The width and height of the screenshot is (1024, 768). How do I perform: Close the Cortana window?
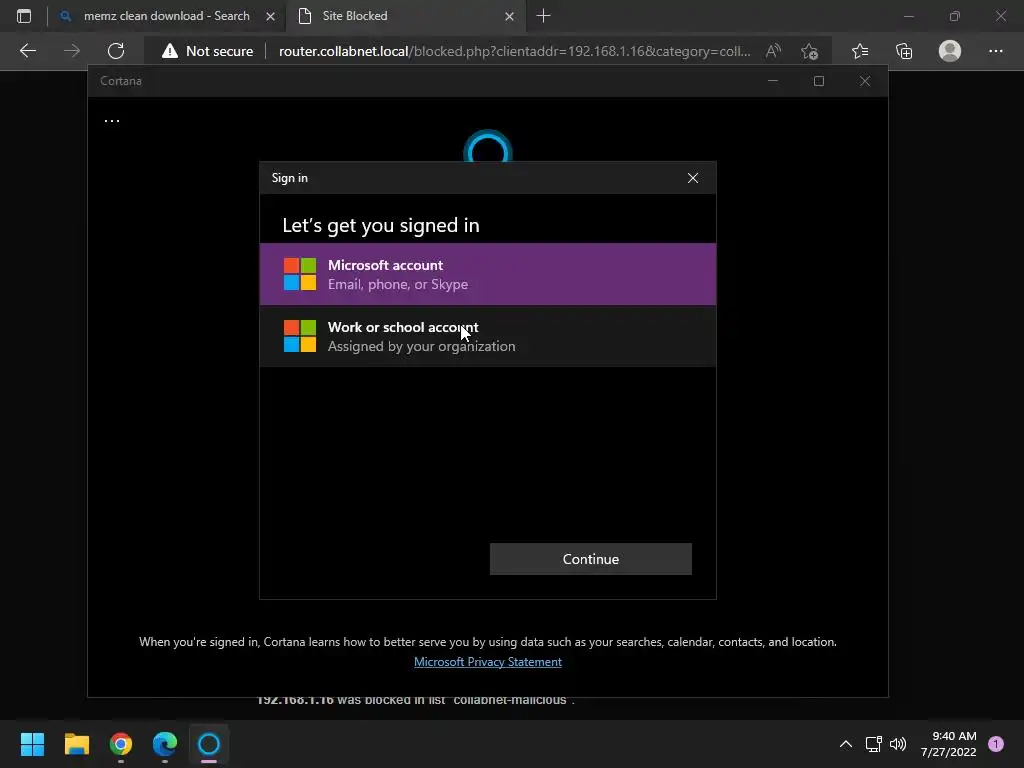[x=865, y=81]
